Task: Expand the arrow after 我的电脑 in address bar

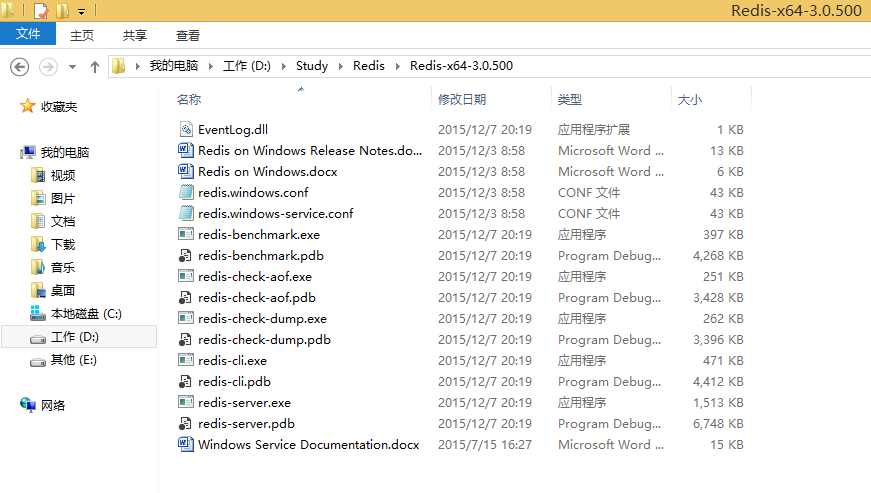Action: pos(211,66)
